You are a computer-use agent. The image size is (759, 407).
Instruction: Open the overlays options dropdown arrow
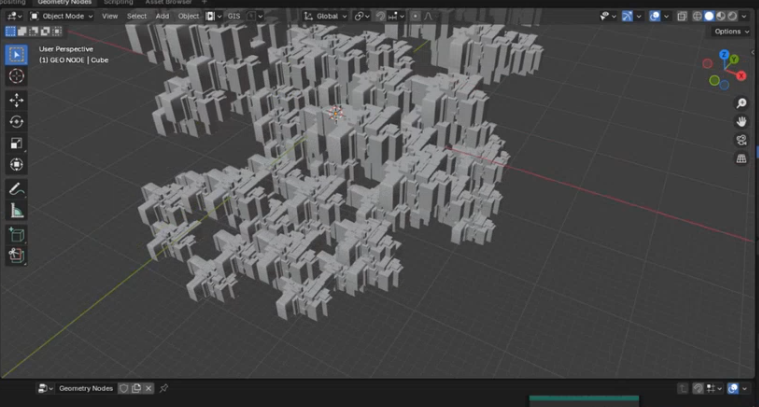pyautogui.click(x=667, y=16)
